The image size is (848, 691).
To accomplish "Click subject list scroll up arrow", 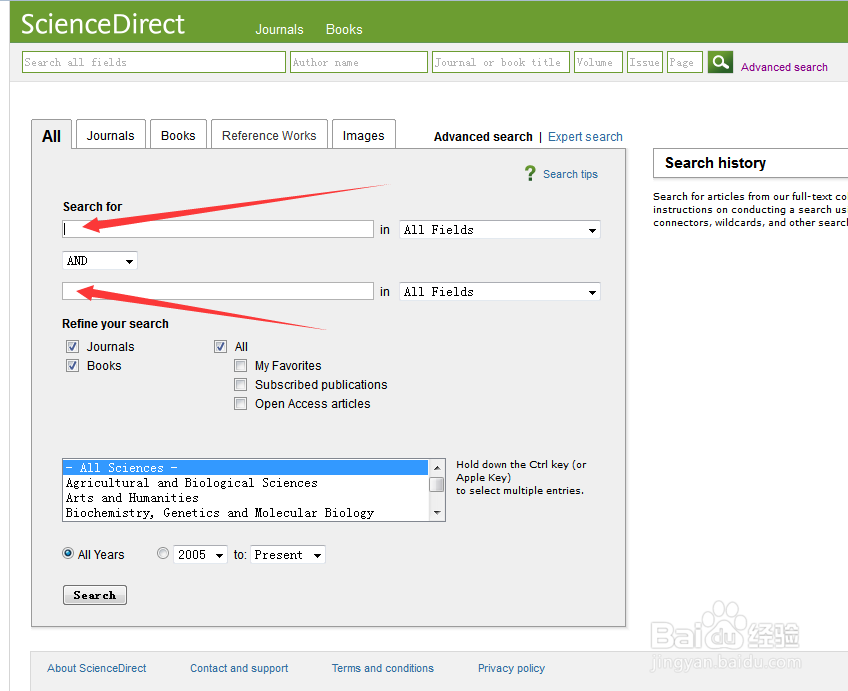I will [437, 467].
